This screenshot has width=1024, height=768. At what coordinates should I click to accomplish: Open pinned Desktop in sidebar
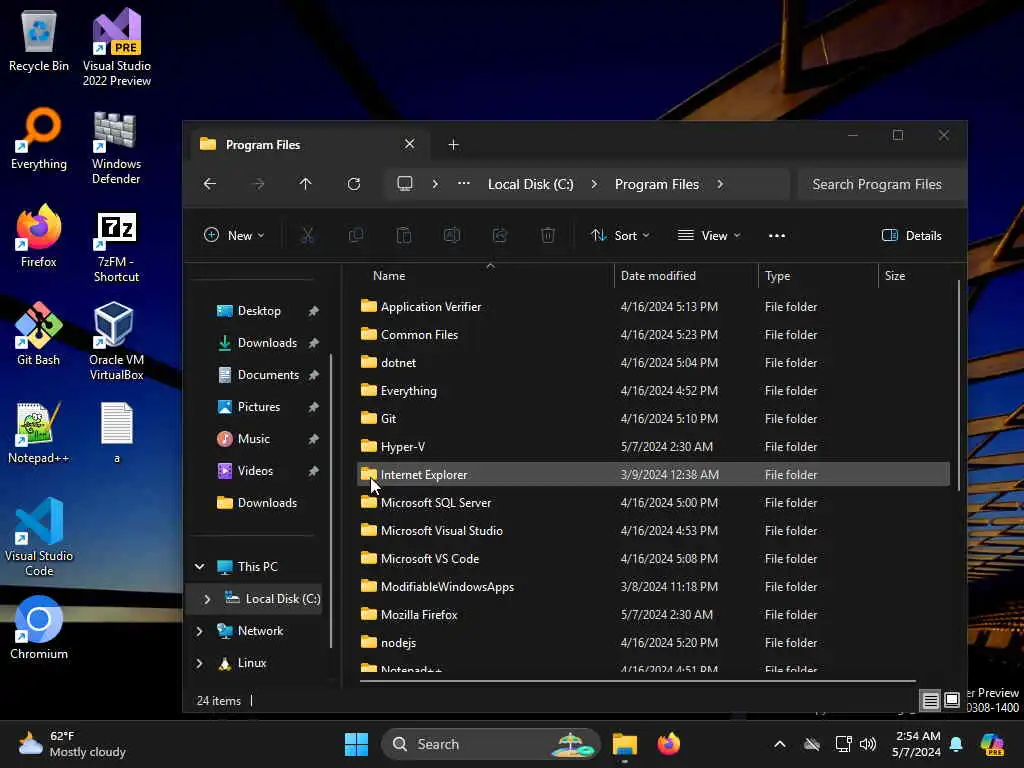pyautogui.click(x=258, y=311)
